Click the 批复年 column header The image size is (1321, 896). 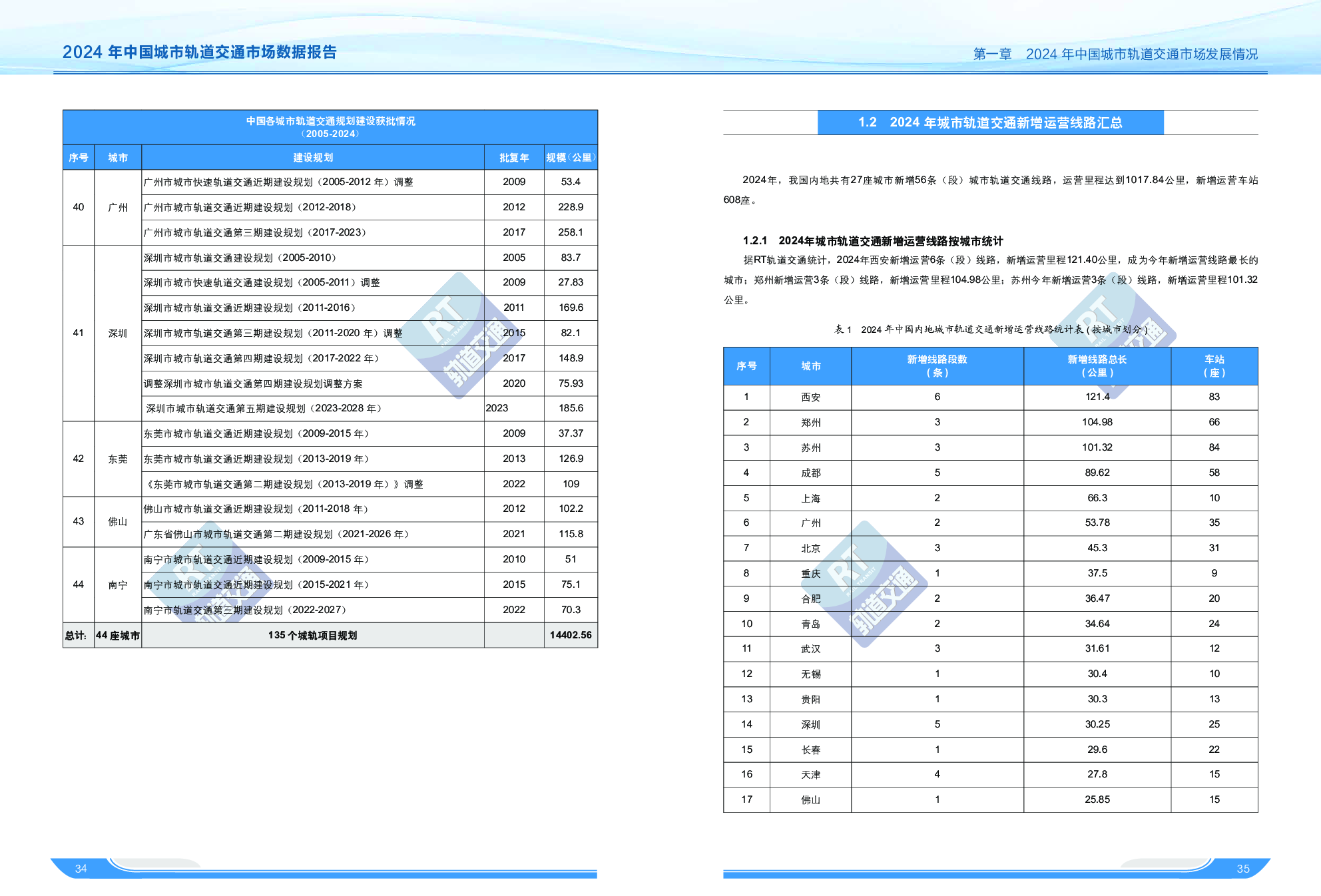[513, 158]
